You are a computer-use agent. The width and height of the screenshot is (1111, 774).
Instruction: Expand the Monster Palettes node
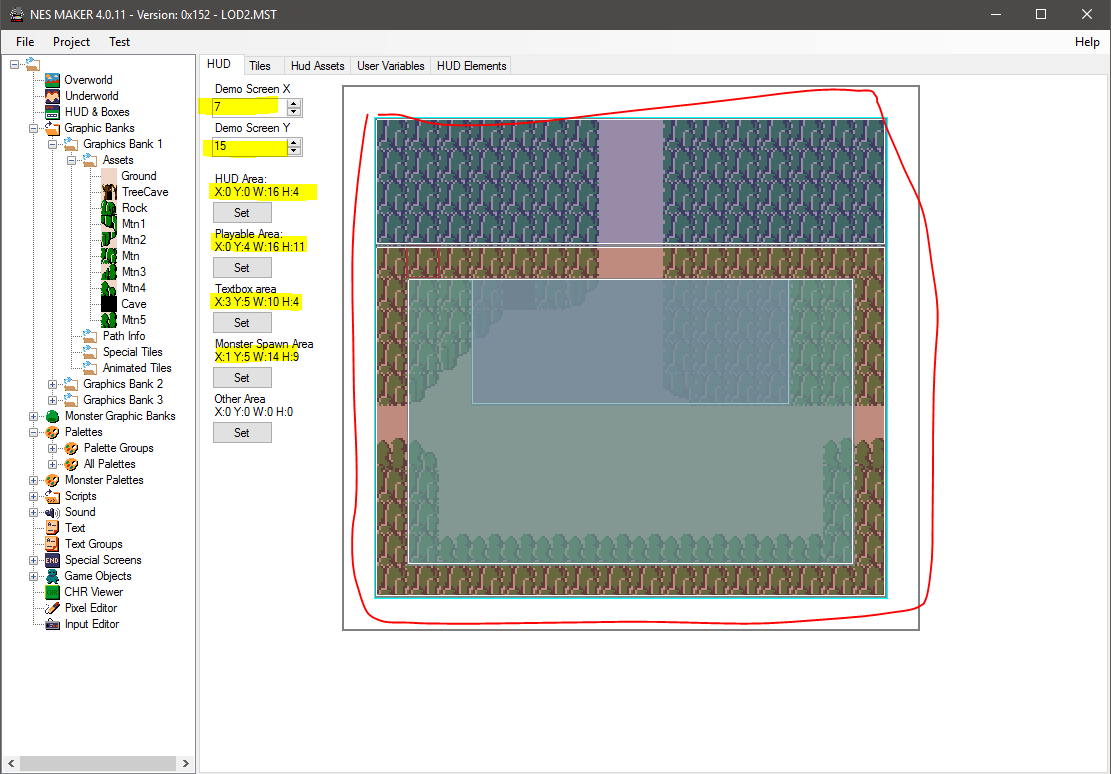click(33, 480)
